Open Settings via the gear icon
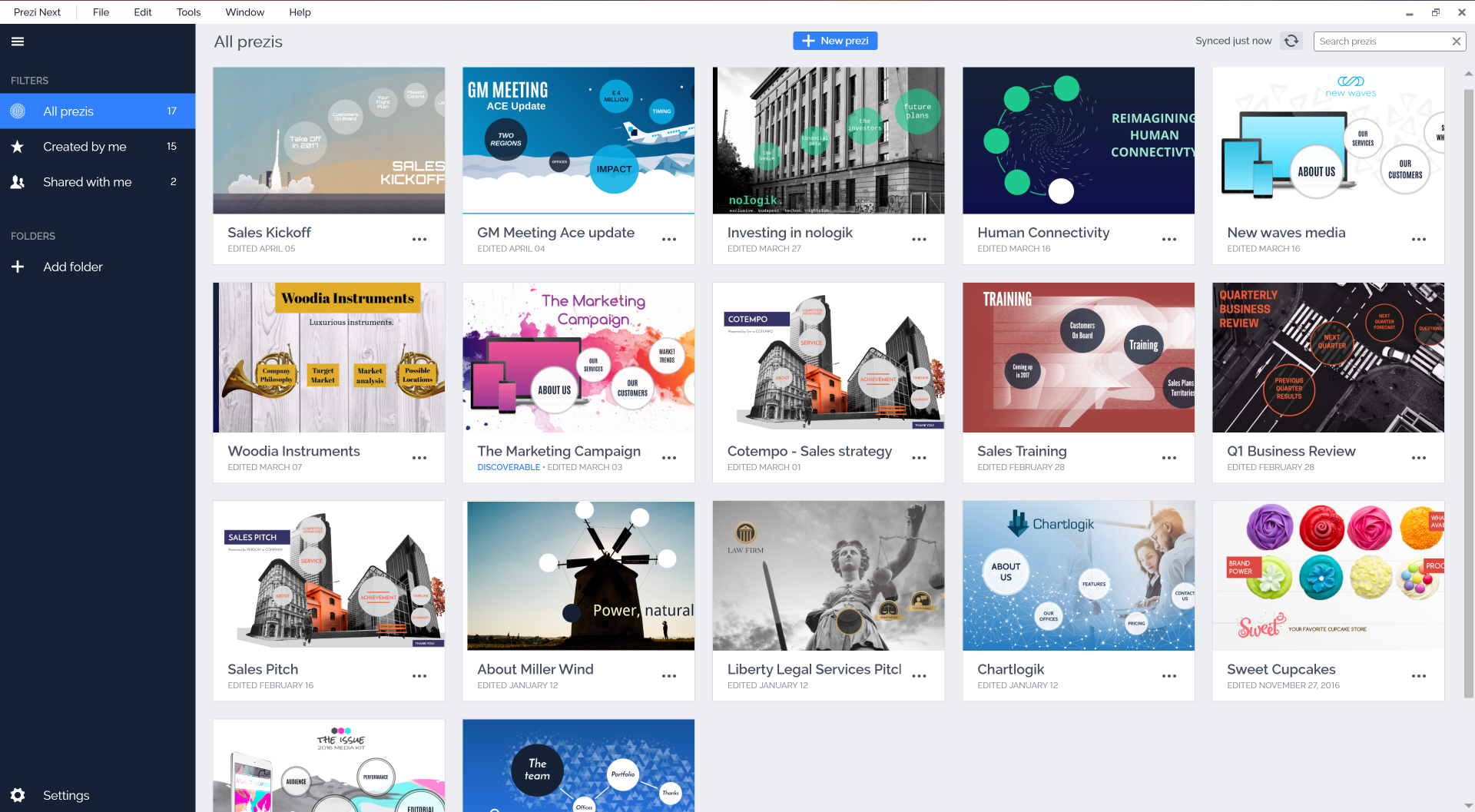 click(x=18, y=795)
